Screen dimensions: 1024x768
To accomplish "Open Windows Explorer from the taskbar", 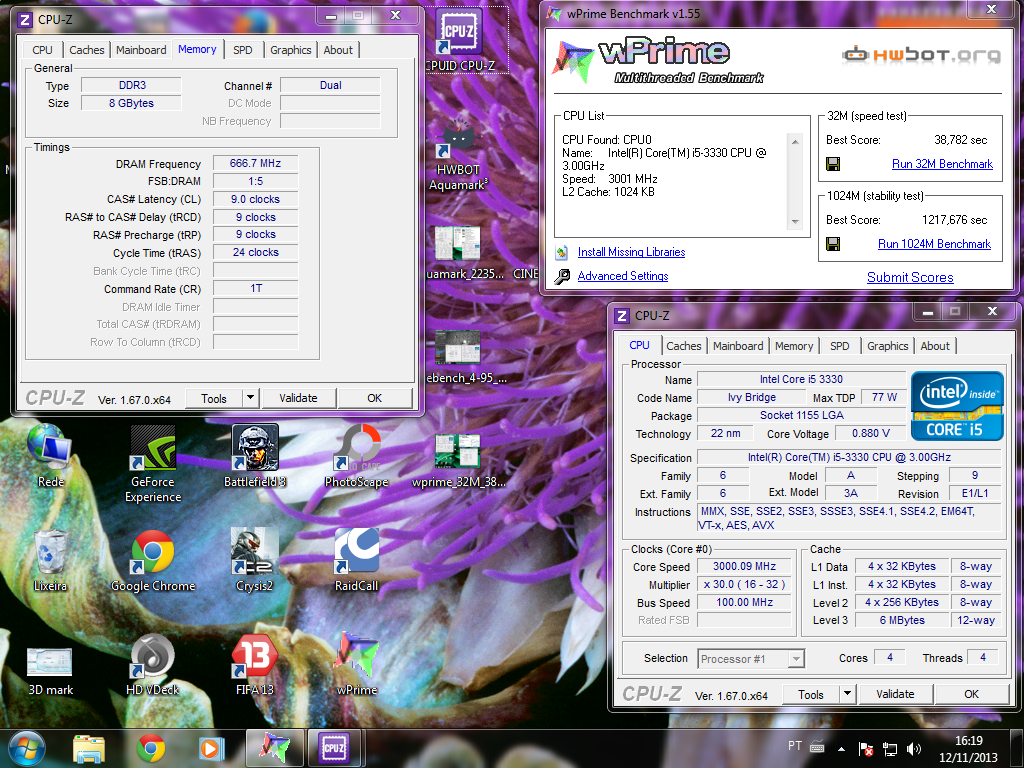I will (89, 749).
